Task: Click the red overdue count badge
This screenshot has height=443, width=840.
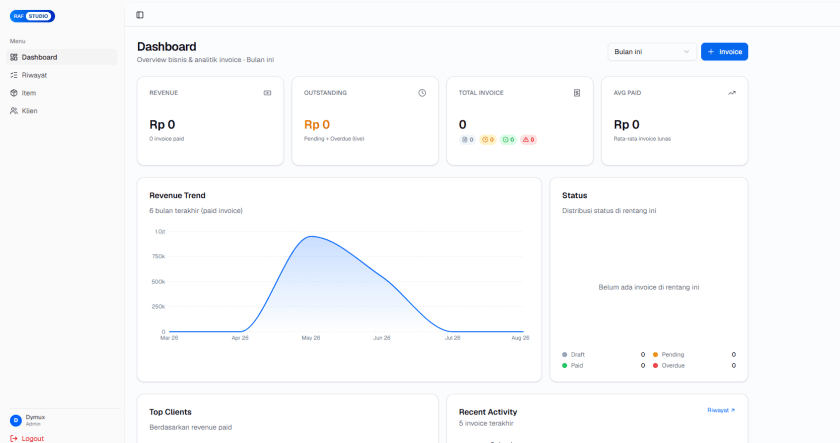Action: pos(529,140)
